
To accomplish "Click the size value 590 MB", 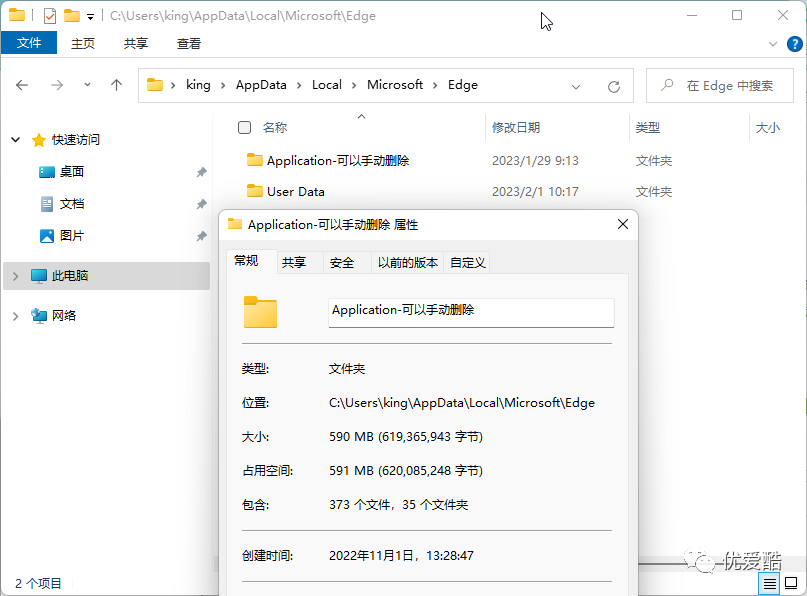I will (x=406, y=437).
